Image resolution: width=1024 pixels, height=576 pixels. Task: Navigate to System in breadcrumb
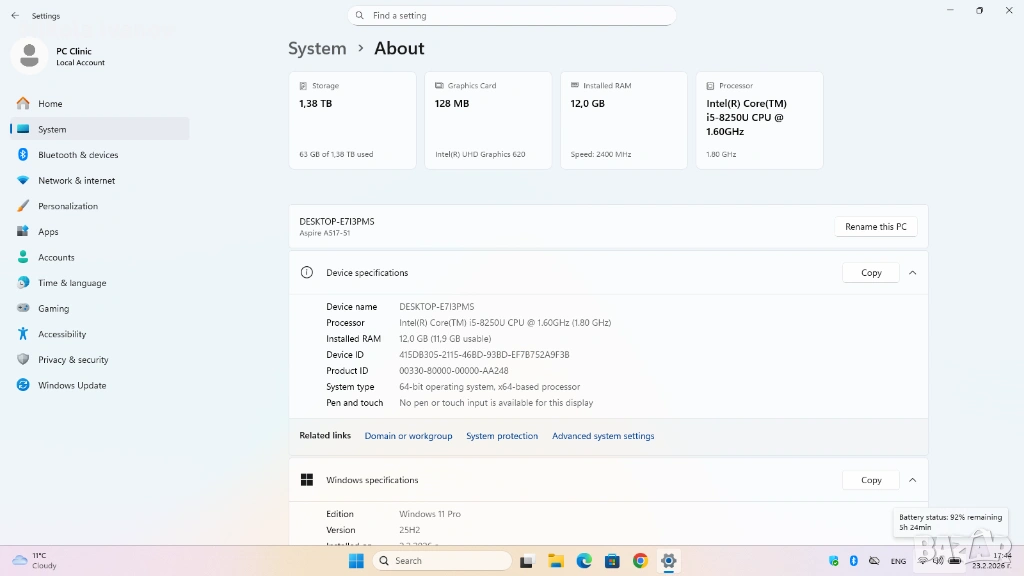pyautogui.click(x=317, y=48)
